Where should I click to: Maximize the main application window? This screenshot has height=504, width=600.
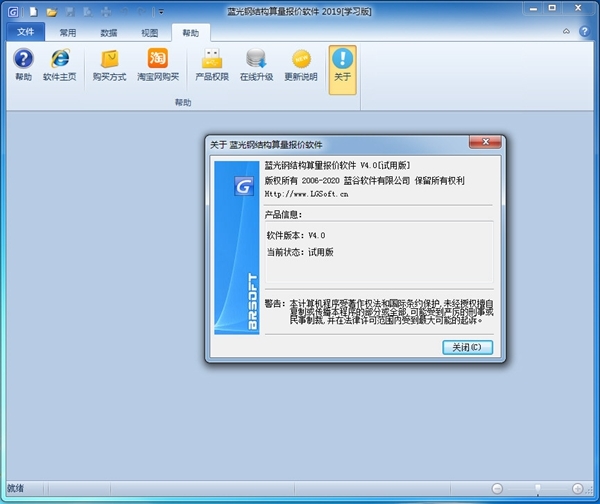[552, 8]
